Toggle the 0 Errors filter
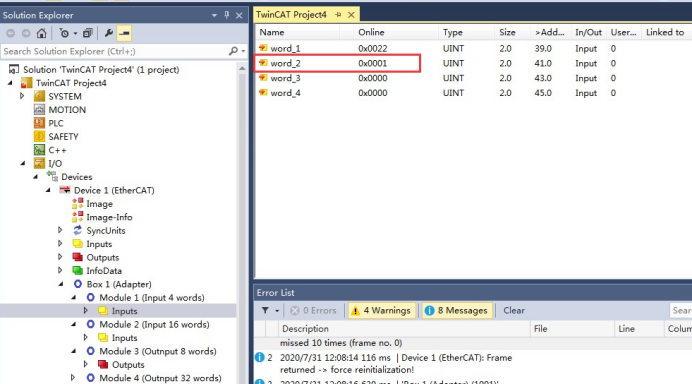The image size is (692, 384). [x=313, y=311]
